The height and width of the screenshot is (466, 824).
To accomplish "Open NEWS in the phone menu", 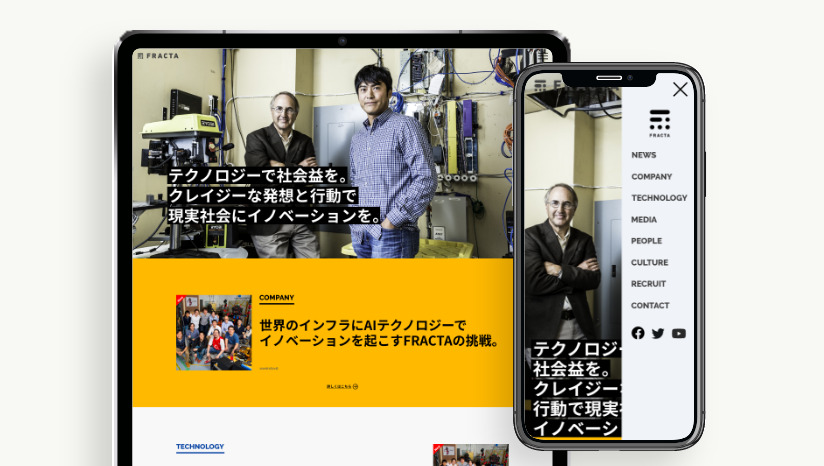I will coord(644,155).
